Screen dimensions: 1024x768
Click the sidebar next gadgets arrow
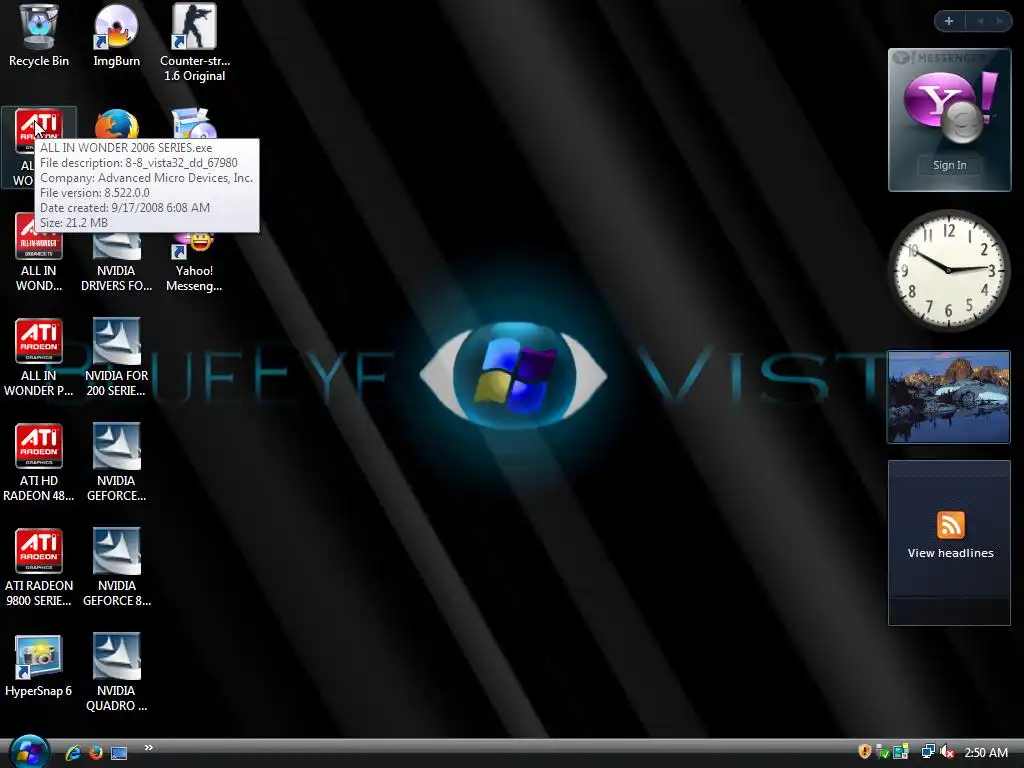999,21
